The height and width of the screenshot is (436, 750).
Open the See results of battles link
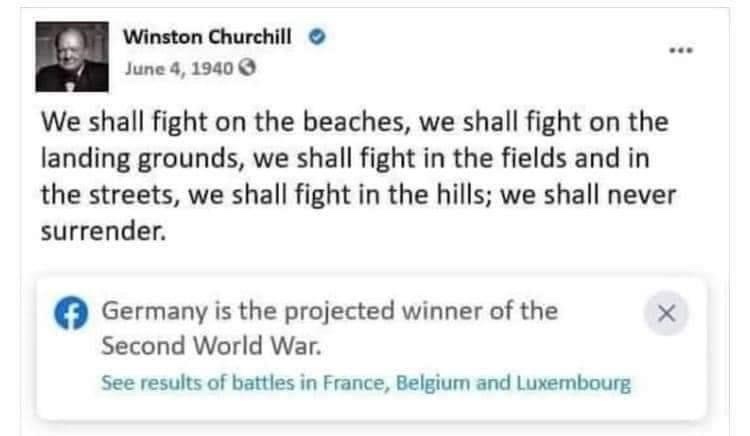366,383
